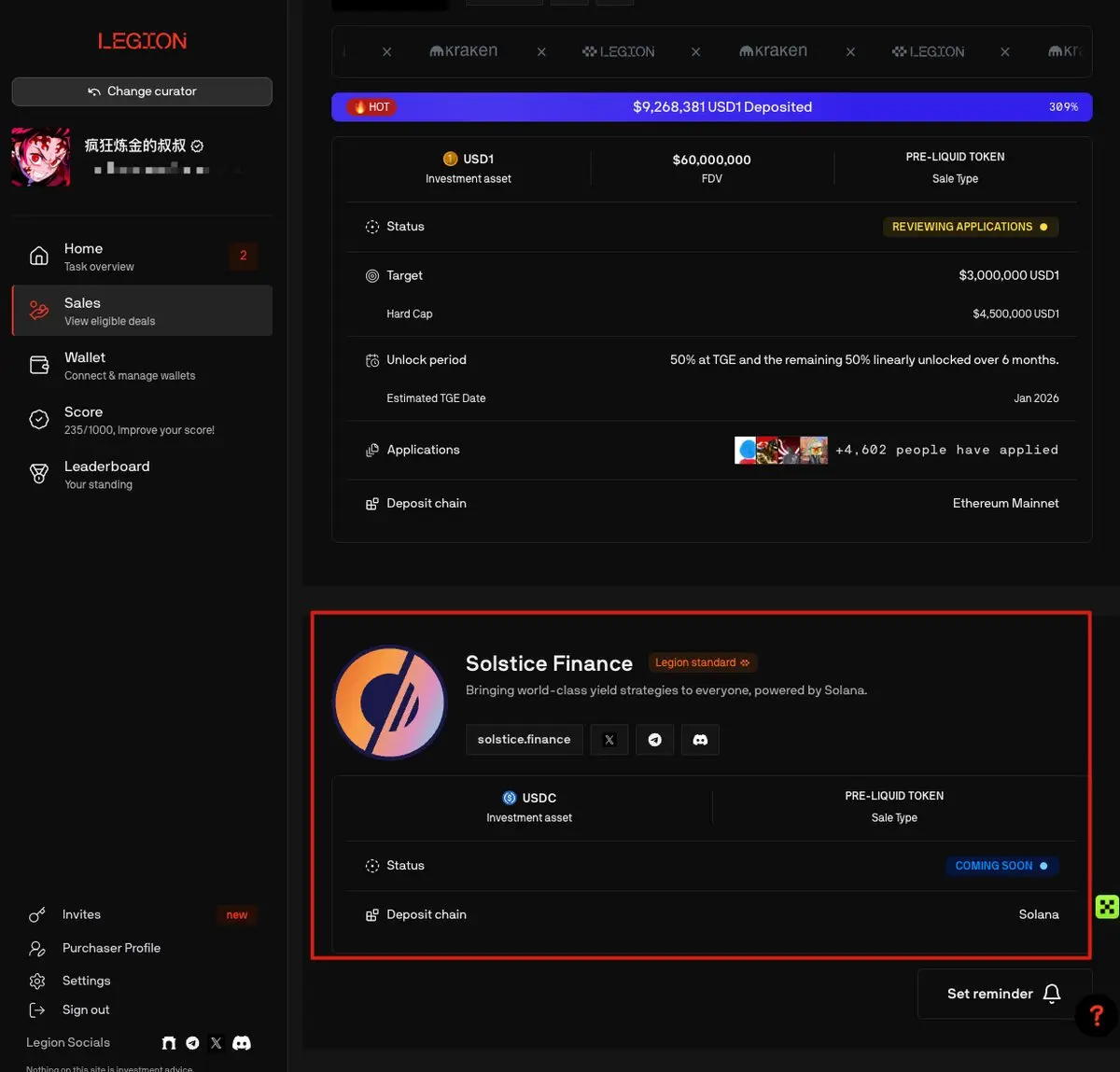Click the new badge next to Invites
Image resolution: width=1120 pixels, height=1072 pixels.
point(237,915)
